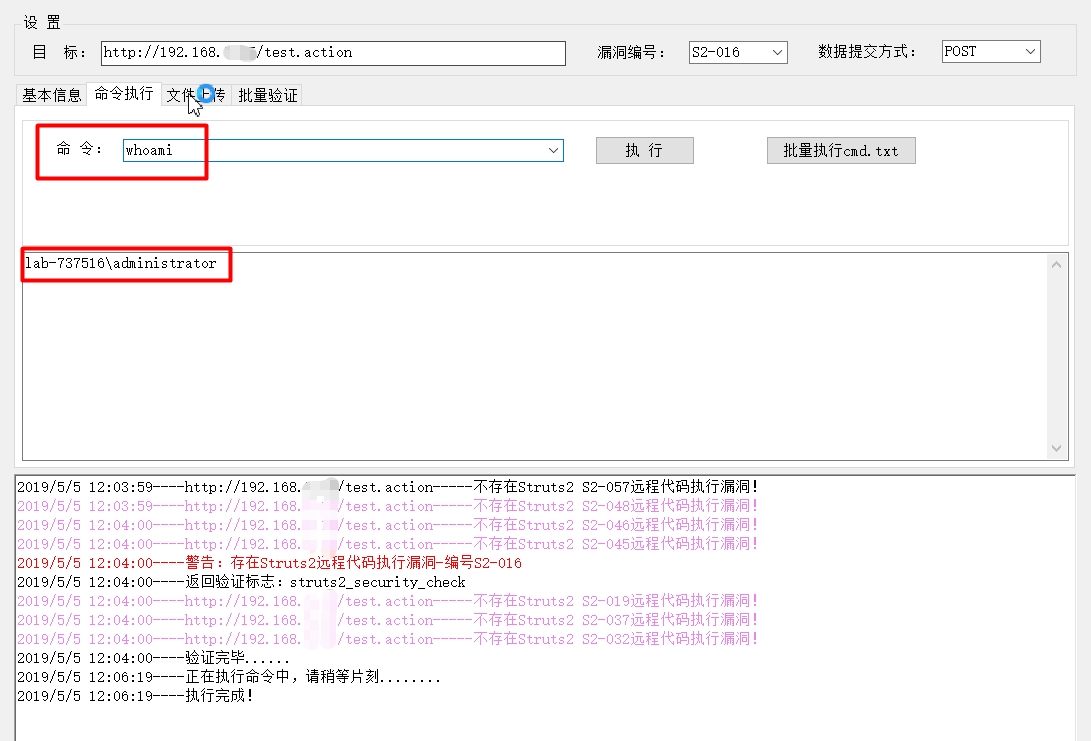Screen dimensions: 1091x741
Task: Click inside the target URL input field
Action: tap(330, 52)
